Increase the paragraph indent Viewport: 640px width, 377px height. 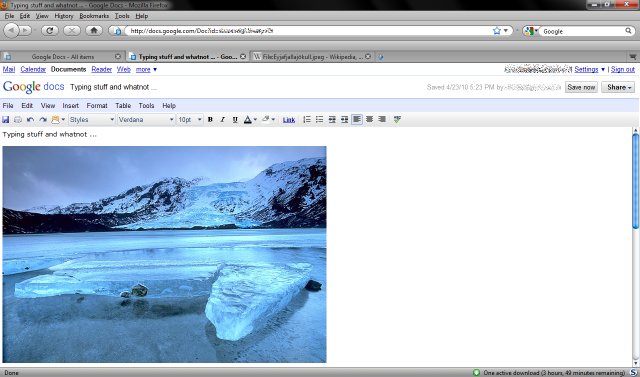click(x=344, y=120)
